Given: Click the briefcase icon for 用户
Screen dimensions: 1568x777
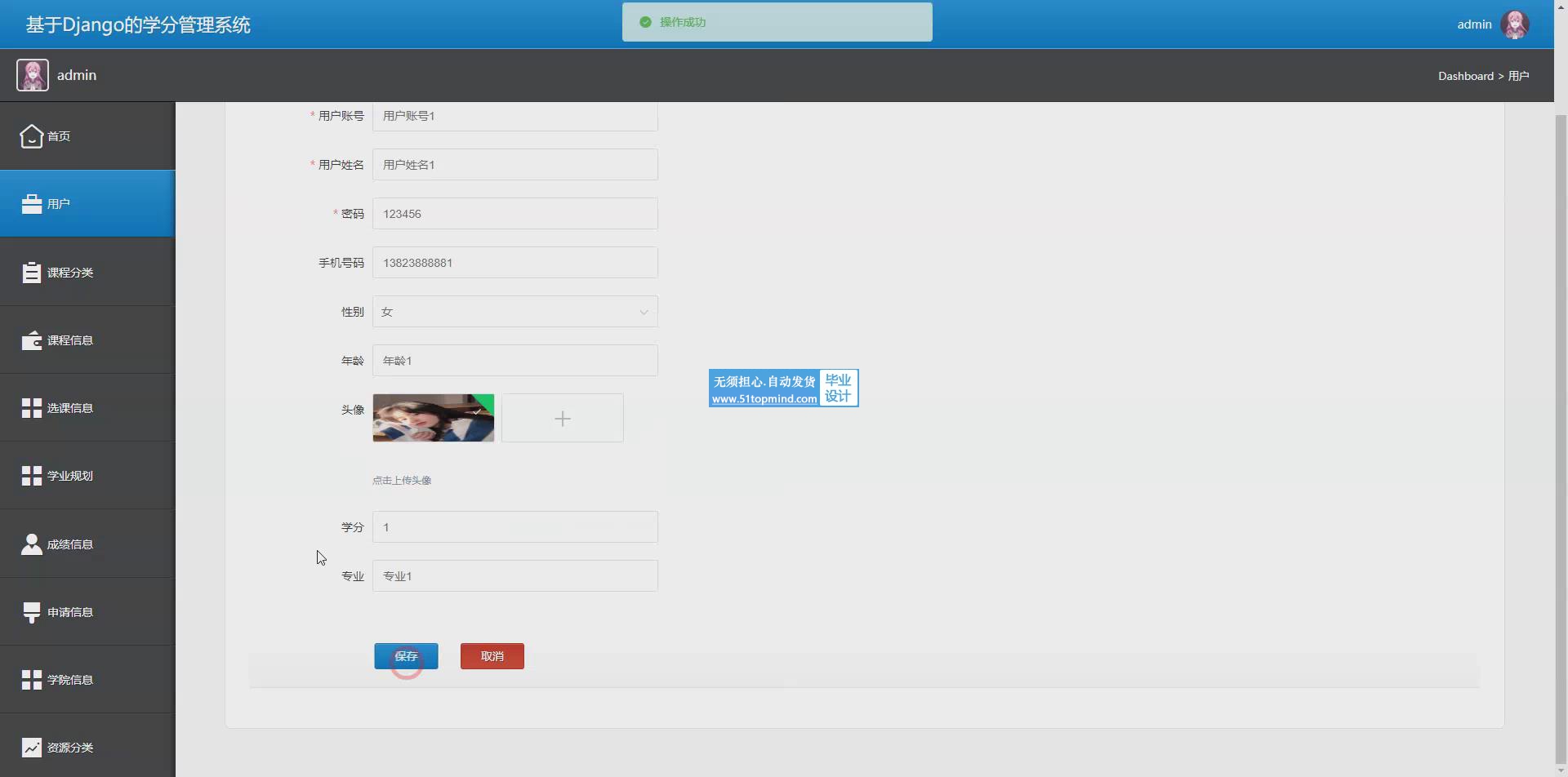Looking at the screenshot, I should pos(32,204).
